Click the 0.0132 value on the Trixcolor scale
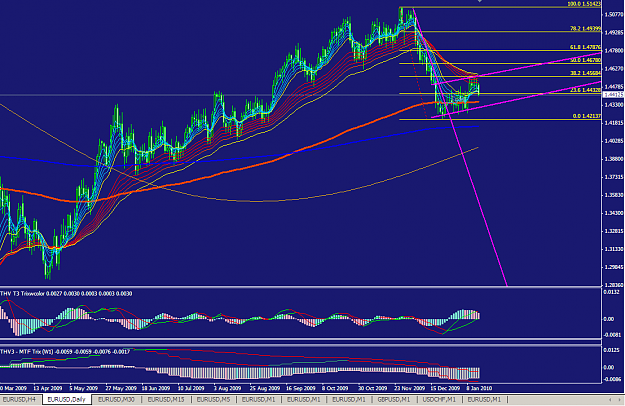Viewport: 625px width, 406px height. coord(611,292)
